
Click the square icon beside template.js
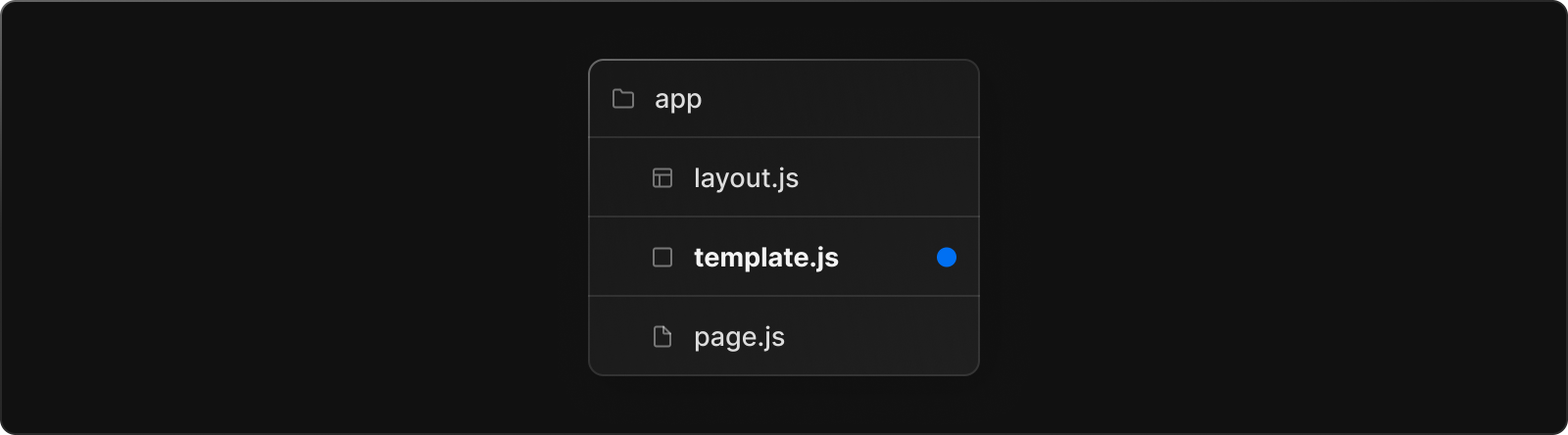click(662, 258)
